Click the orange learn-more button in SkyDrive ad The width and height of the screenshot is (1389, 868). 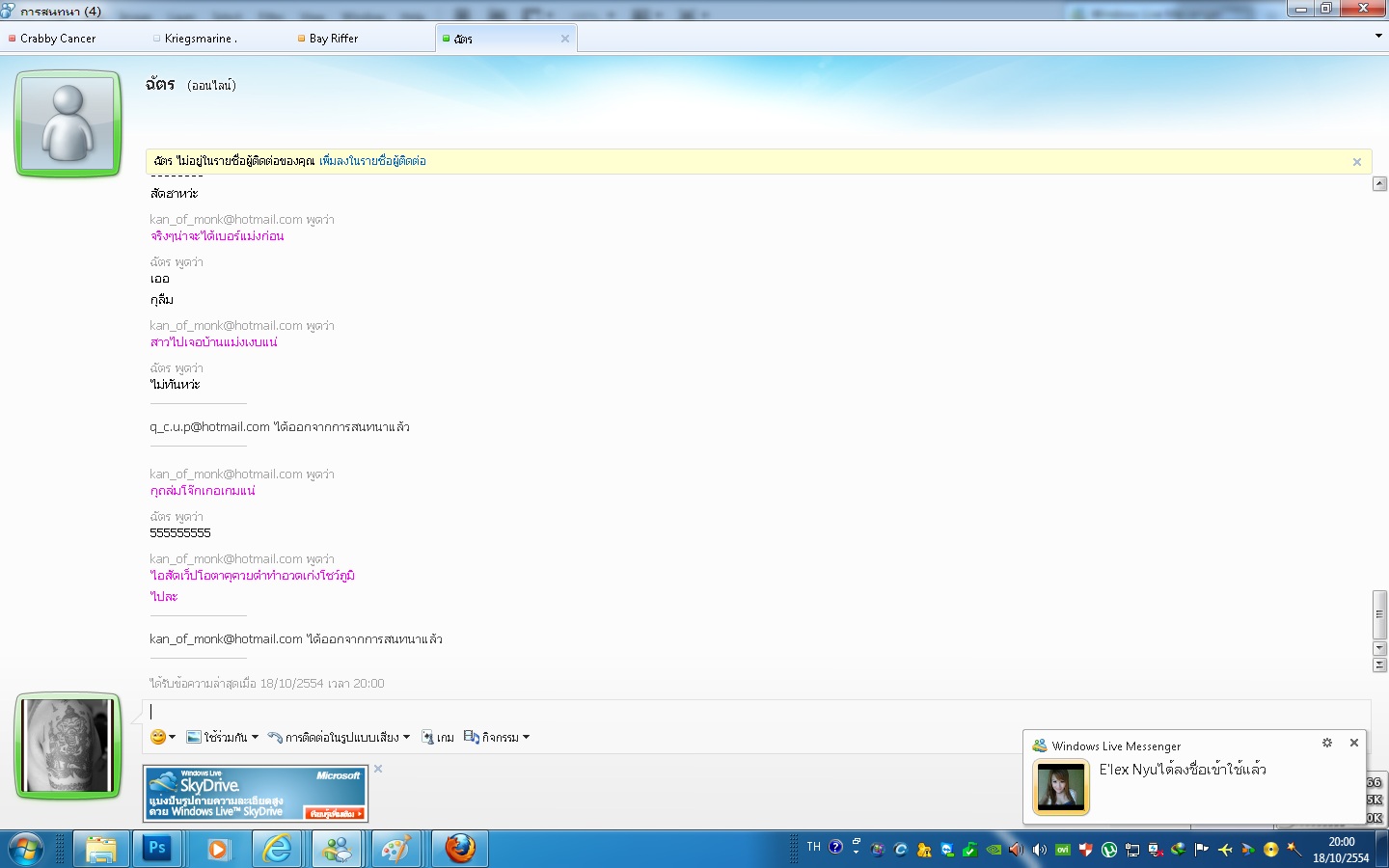pyautogui.click(x=336, y=814)
